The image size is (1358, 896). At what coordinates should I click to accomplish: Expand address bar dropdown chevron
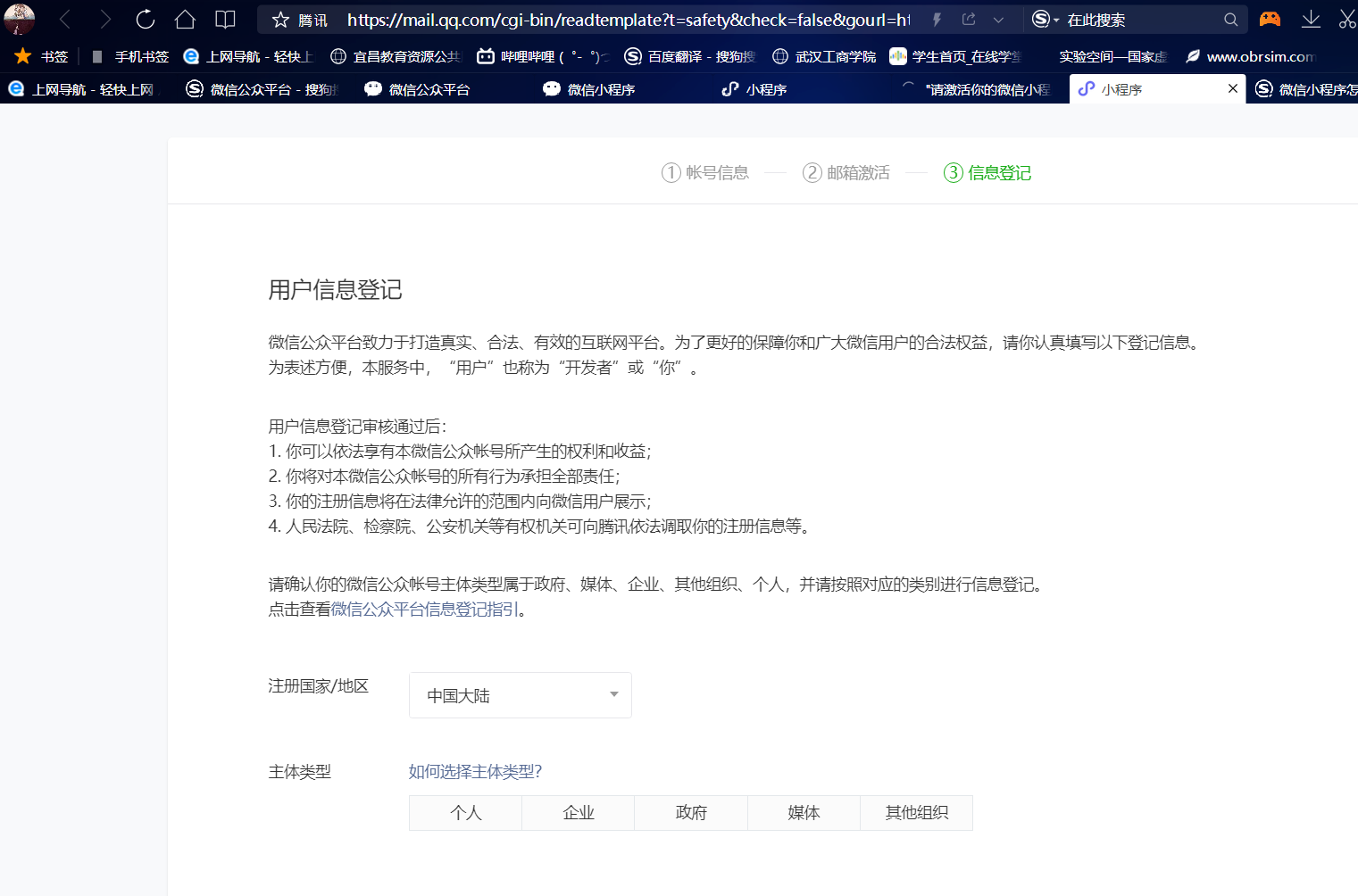998,20
